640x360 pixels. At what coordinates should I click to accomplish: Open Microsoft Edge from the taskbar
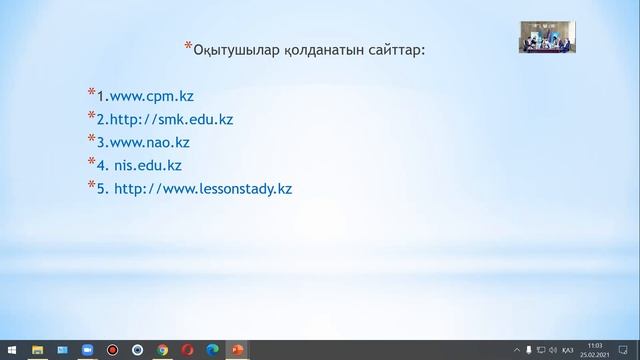tap(212, 350)
